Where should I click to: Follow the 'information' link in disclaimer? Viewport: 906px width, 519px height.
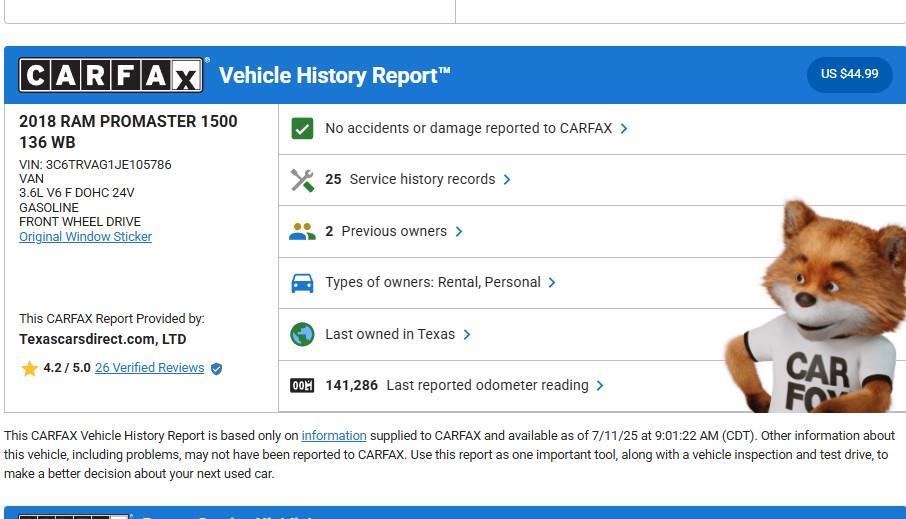point(333,436)
